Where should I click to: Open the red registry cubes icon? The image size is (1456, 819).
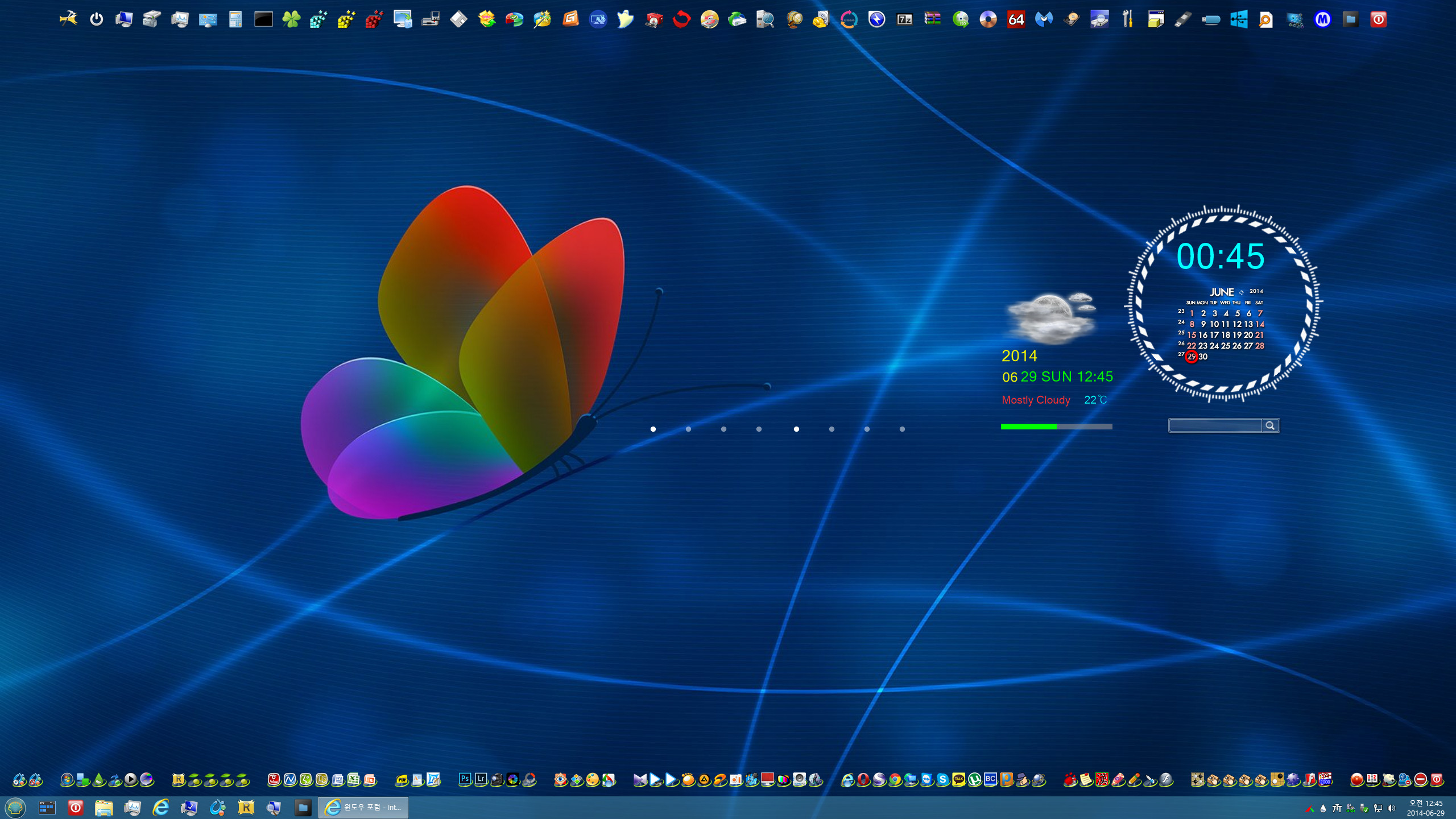(374, 19)
